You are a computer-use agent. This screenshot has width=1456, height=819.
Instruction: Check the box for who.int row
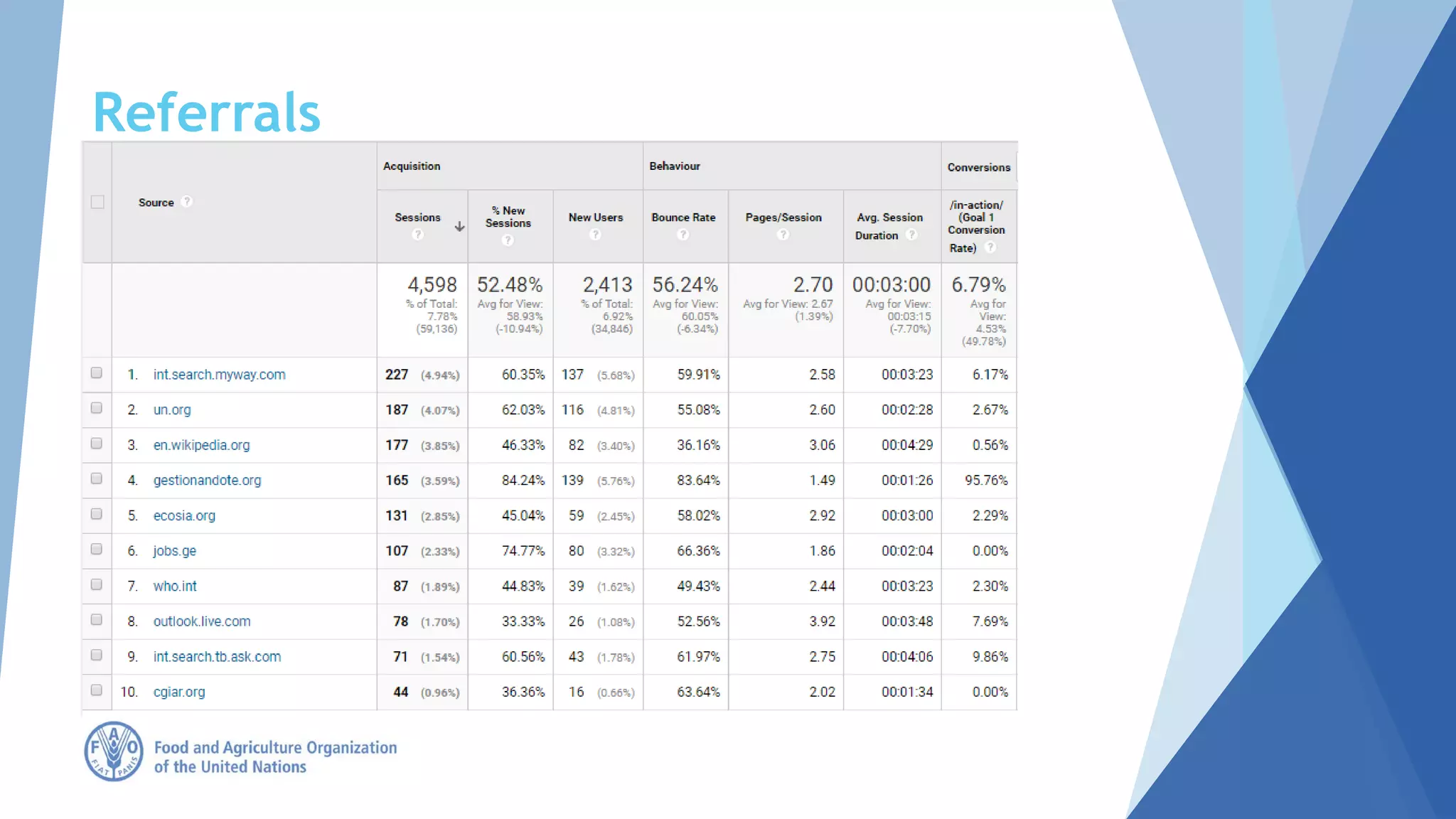pyautogui.click(x=97, y=584)
